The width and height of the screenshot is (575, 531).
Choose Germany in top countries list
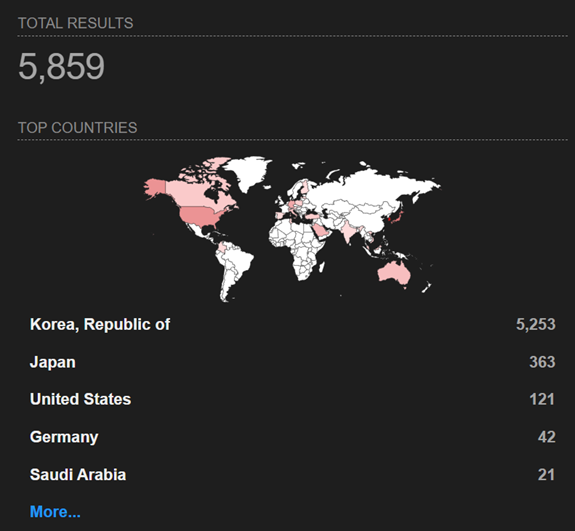click(x=64, y=437)
